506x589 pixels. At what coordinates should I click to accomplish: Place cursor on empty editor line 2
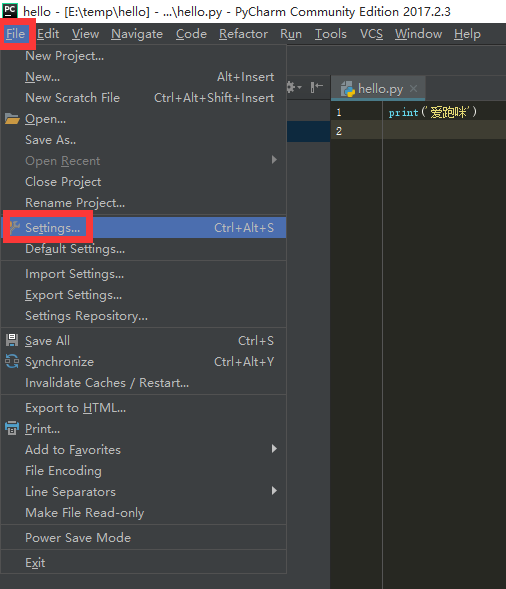click(x=444, y=130)
